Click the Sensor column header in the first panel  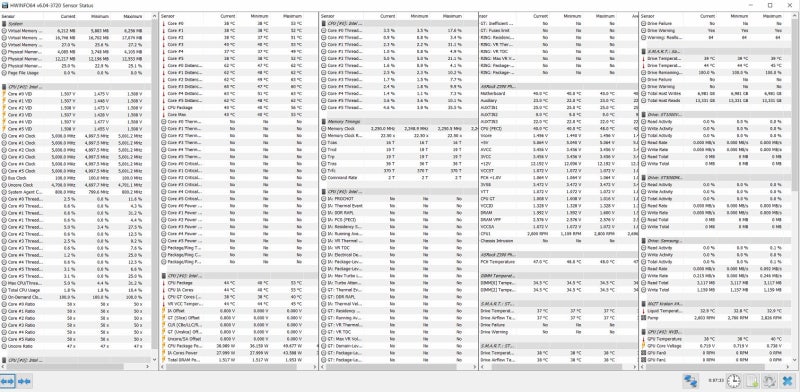[x=22, y=16]
